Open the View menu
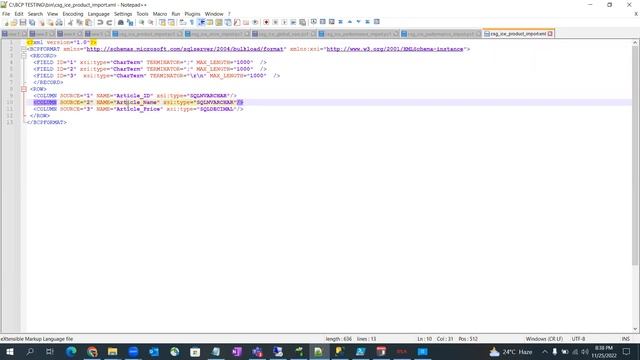This screenshot has width=640, height=360. pyautogui.click(x=53, y=14)
